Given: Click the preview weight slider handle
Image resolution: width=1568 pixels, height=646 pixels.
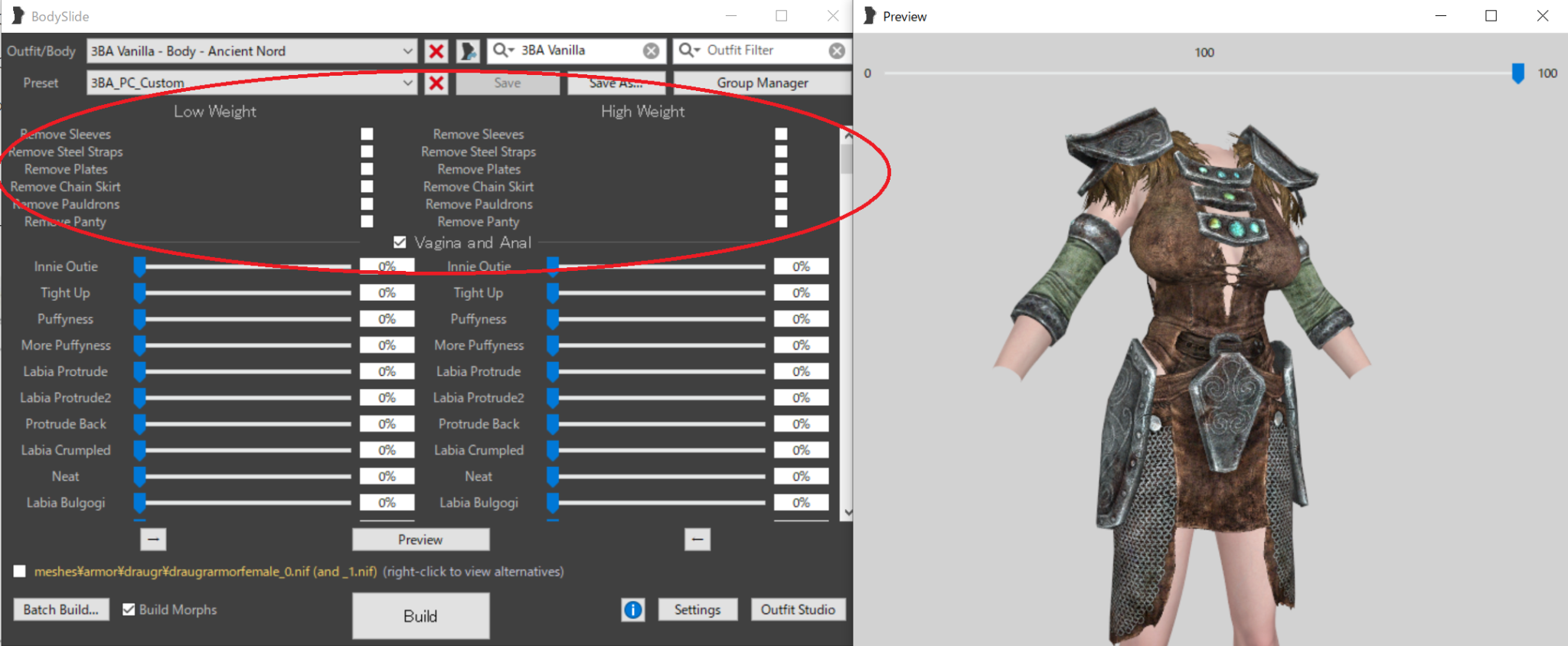Looking at the screenshot, I should pos(1517,73).
